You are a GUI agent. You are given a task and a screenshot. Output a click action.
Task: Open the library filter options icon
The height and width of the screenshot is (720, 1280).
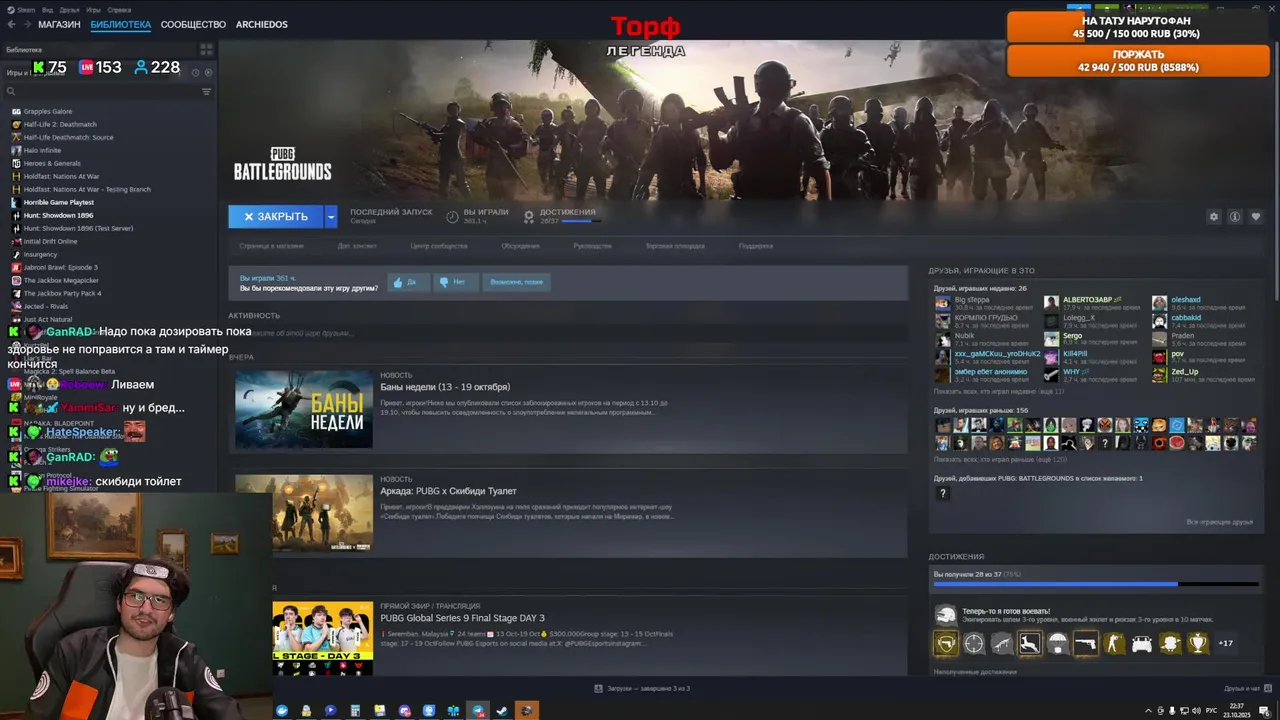click(207, 91)
